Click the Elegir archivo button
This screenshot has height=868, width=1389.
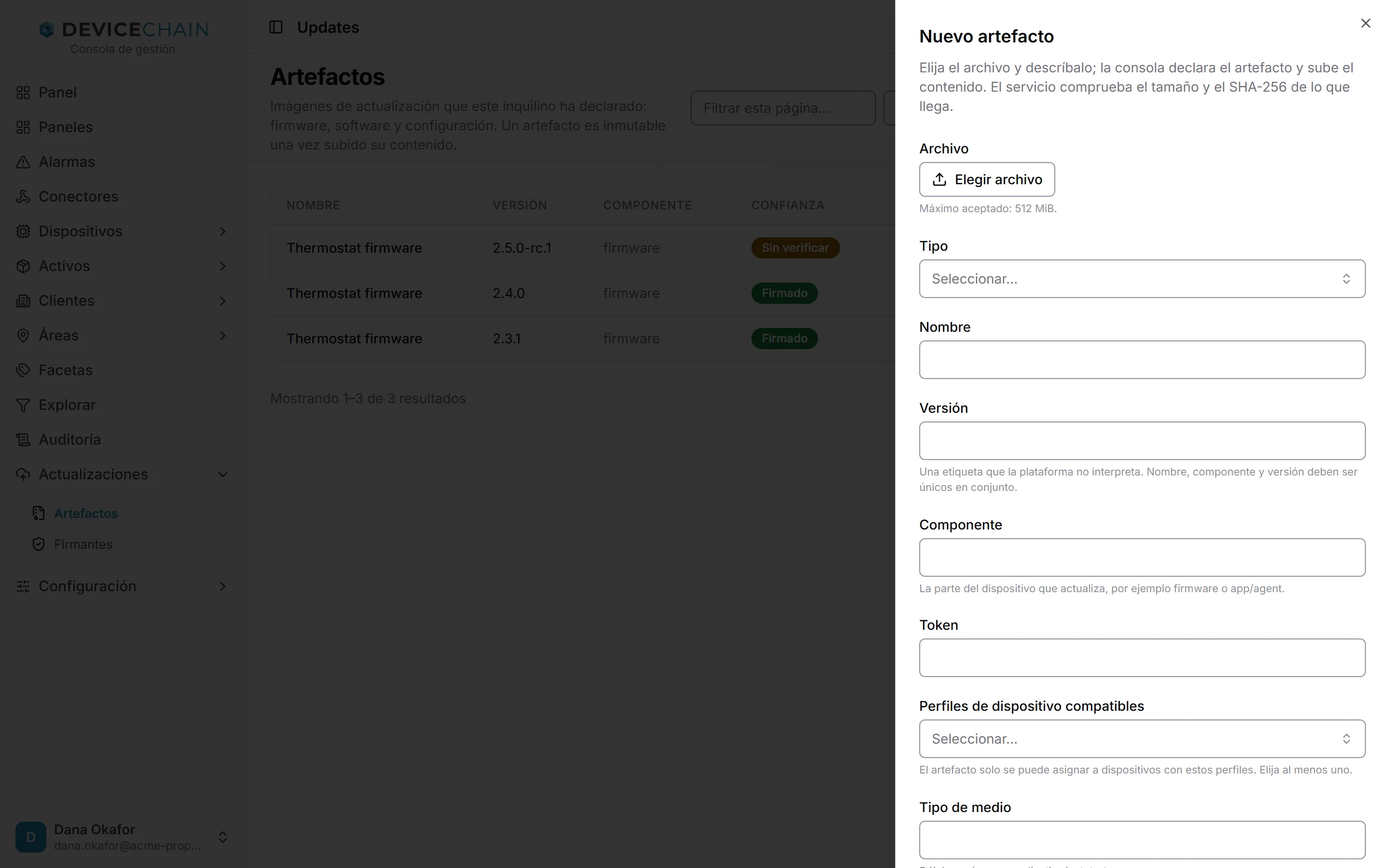987,180
